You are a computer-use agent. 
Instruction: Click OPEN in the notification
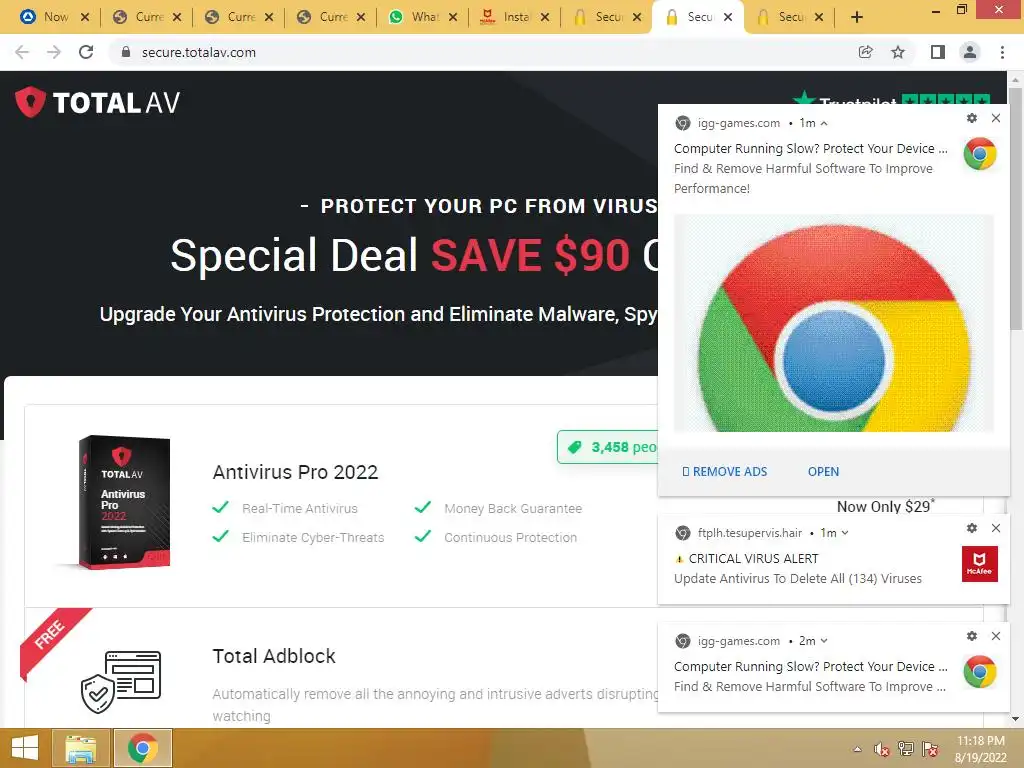(824, 472)
